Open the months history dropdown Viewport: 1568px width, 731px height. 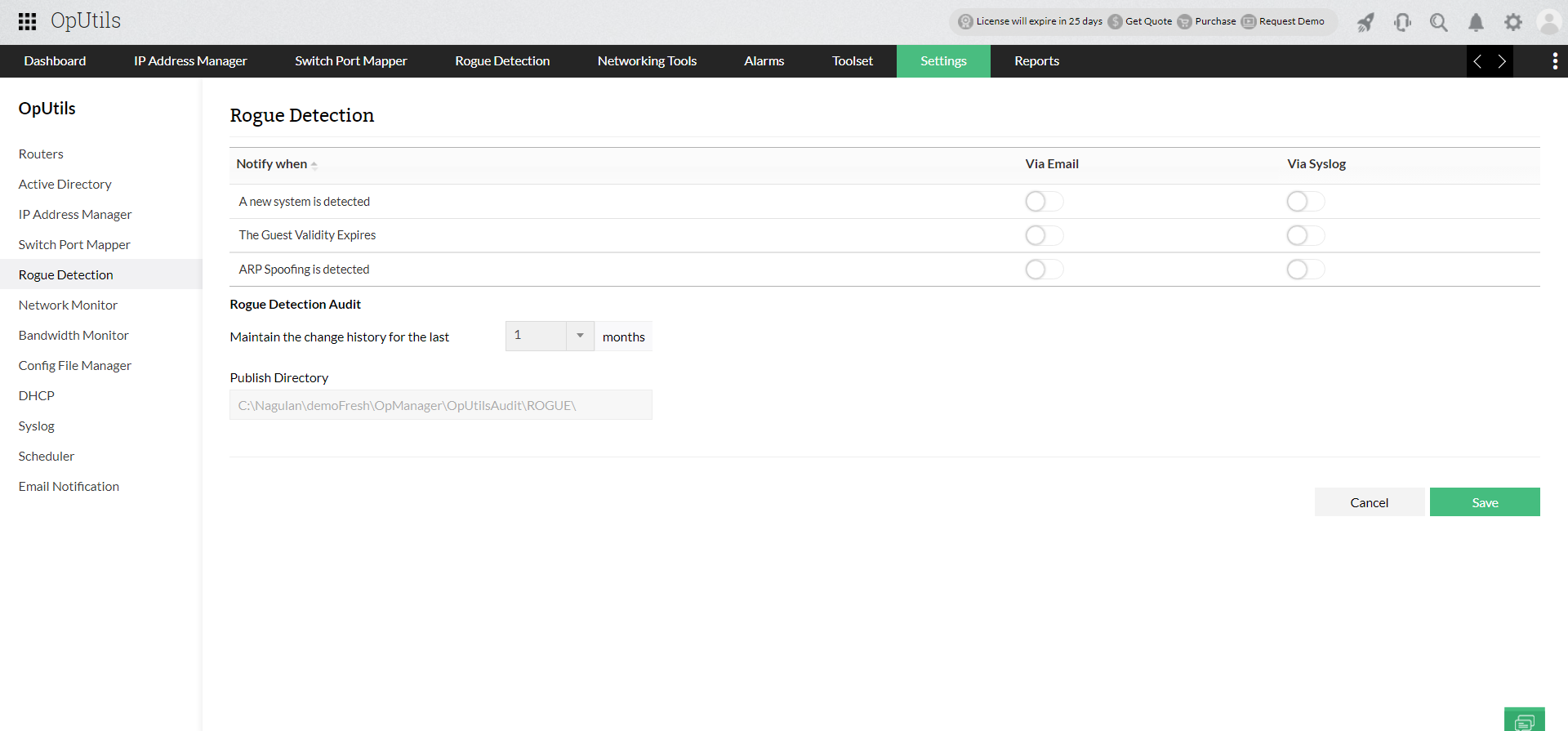550,336
